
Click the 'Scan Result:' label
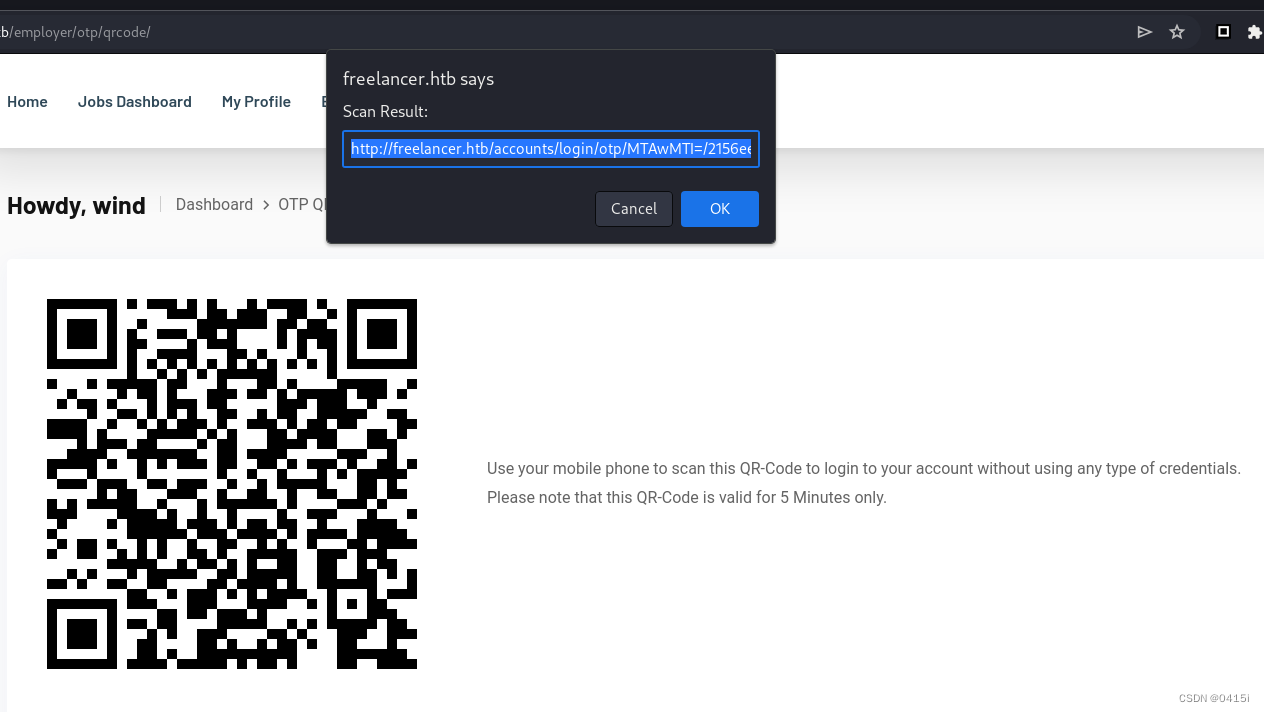tap(385, 112)
